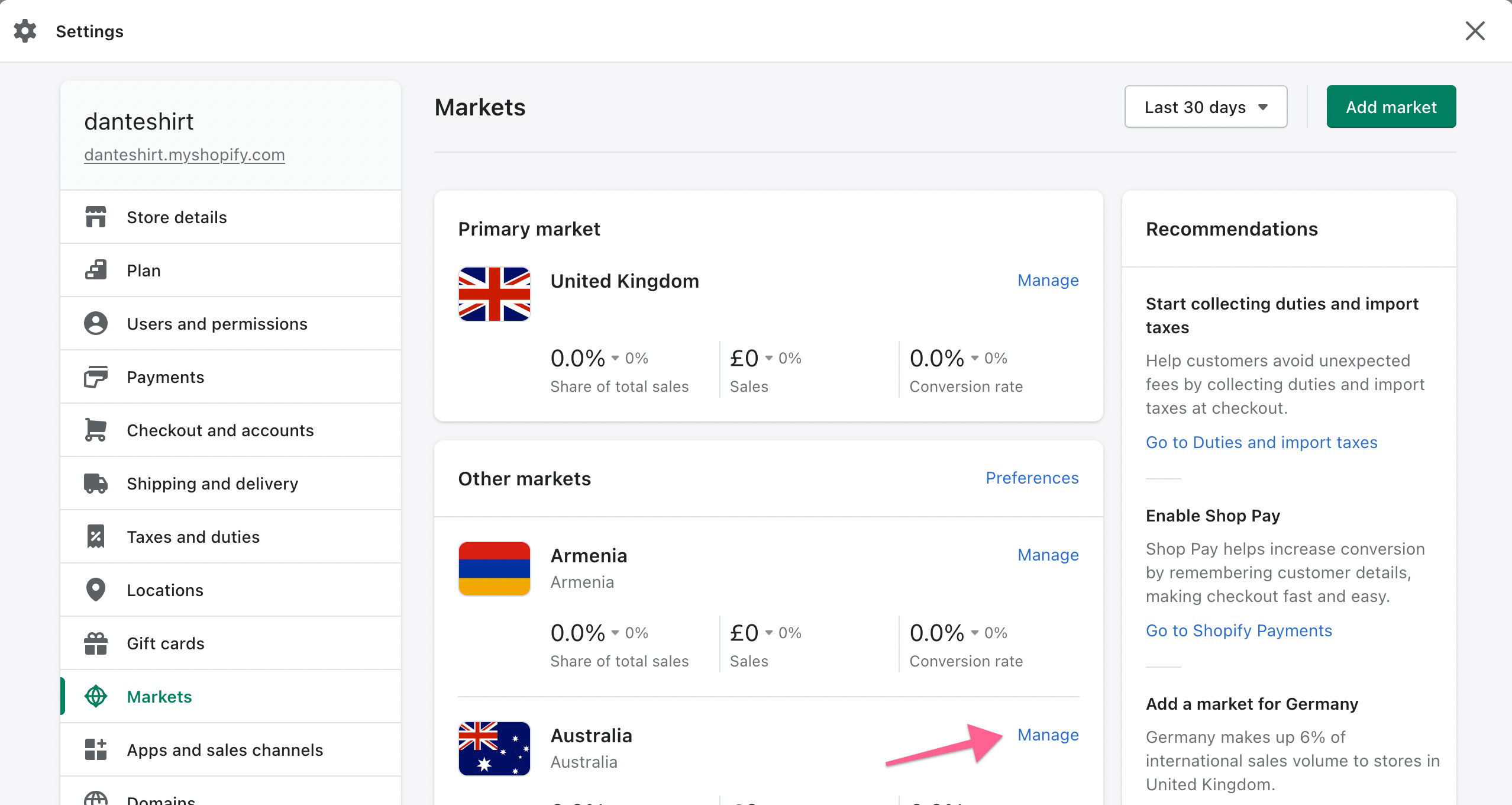
Task: Open Store details settings
Action: point(231,217)
